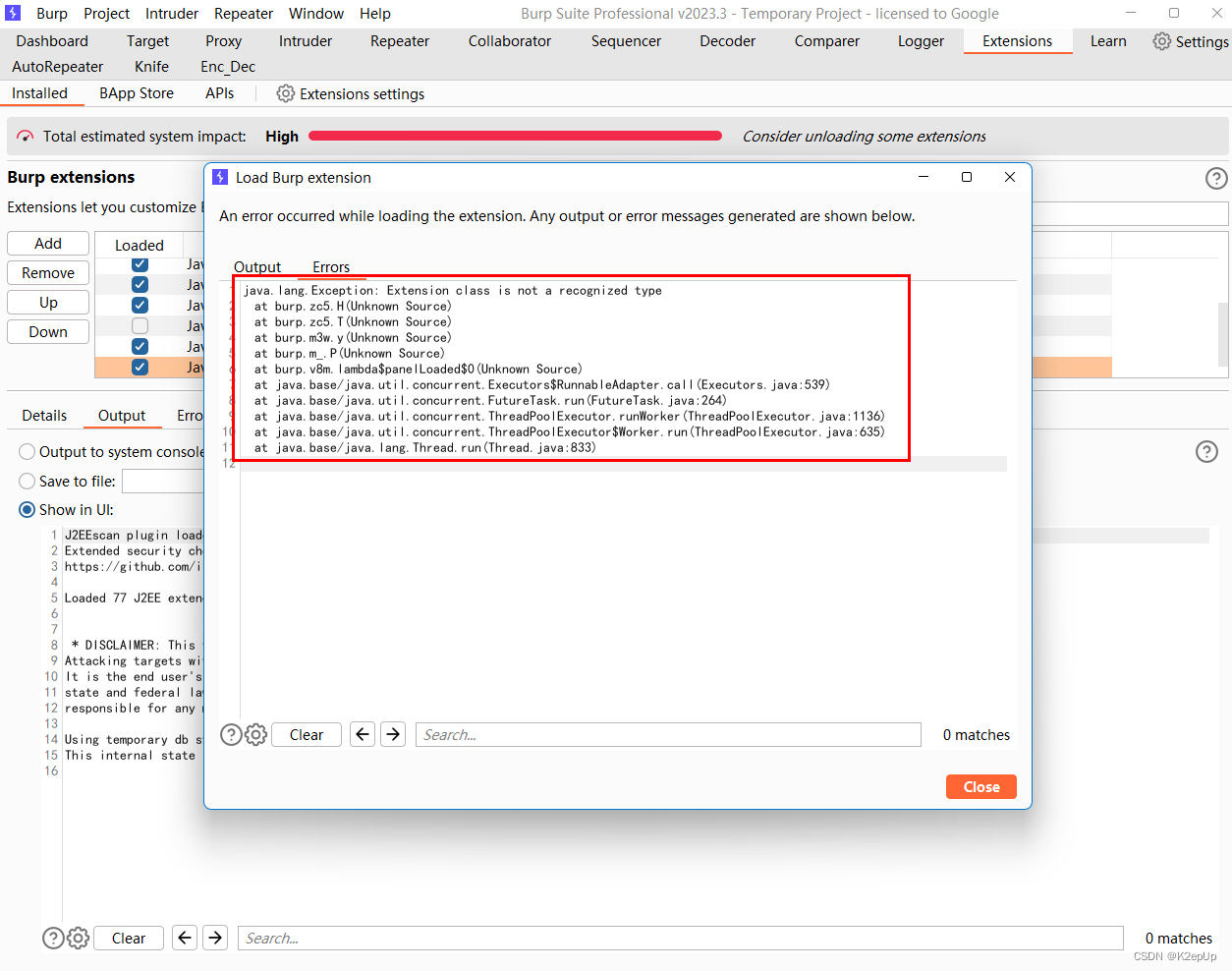
Task: Switch to APIs sub-tab
Action: click(220, 93)
